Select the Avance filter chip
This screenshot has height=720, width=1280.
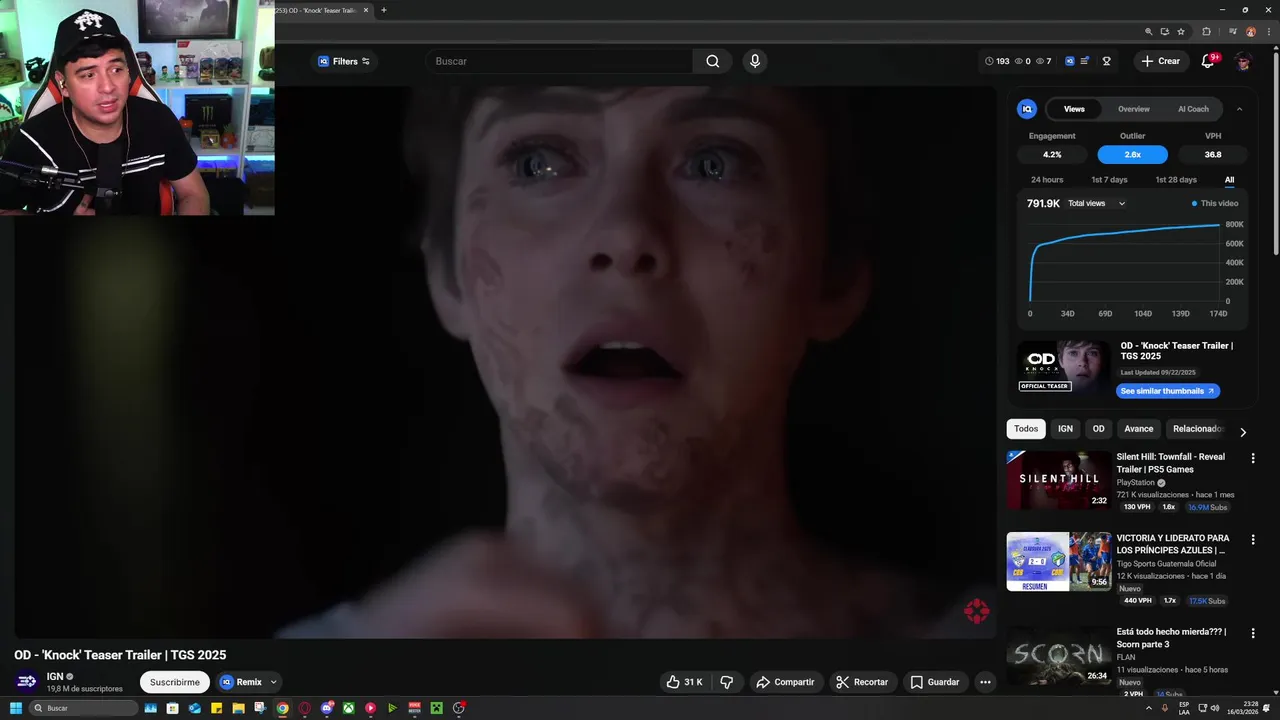1139,429
